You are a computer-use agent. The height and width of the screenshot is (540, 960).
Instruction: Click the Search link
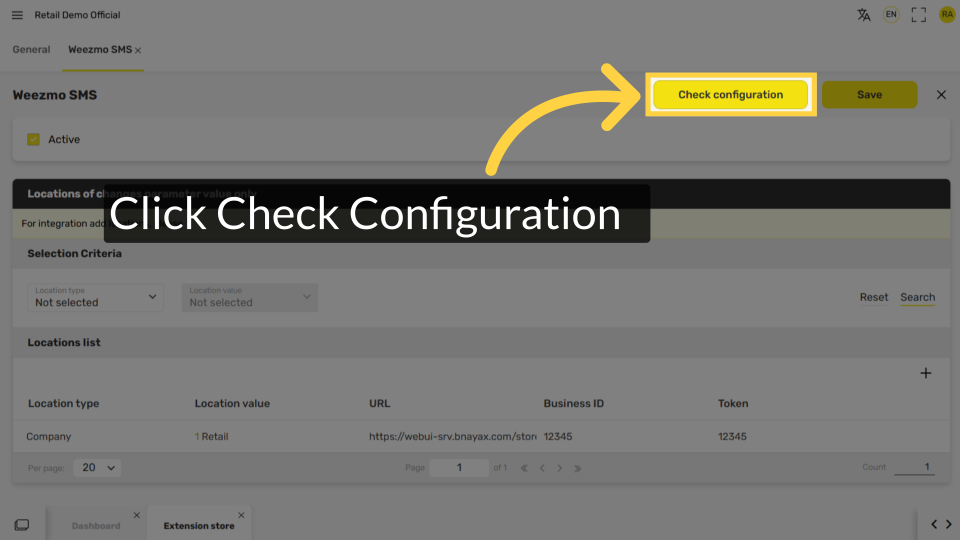coord(917,297)
